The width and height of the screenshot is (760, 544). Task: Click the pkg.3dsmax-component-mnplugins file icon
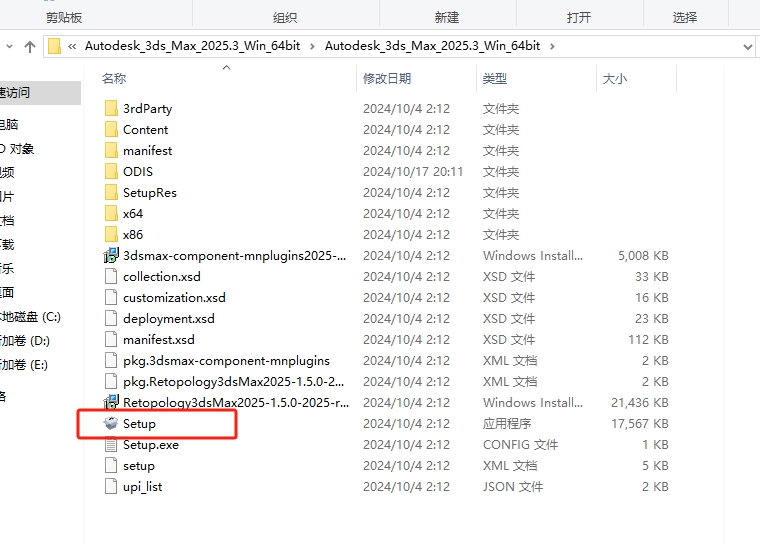coord(111,360)
